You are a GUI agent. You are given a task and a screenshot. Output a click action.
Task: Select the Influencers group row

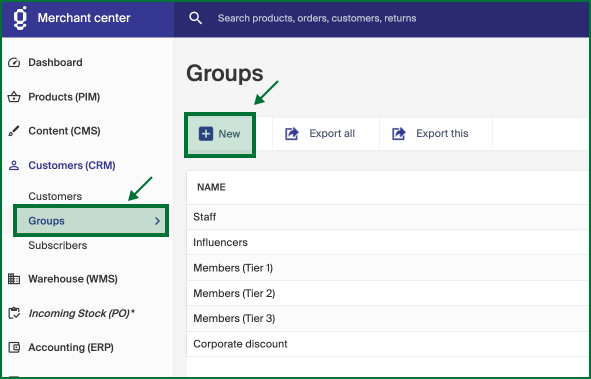click(x=388, y=242)
